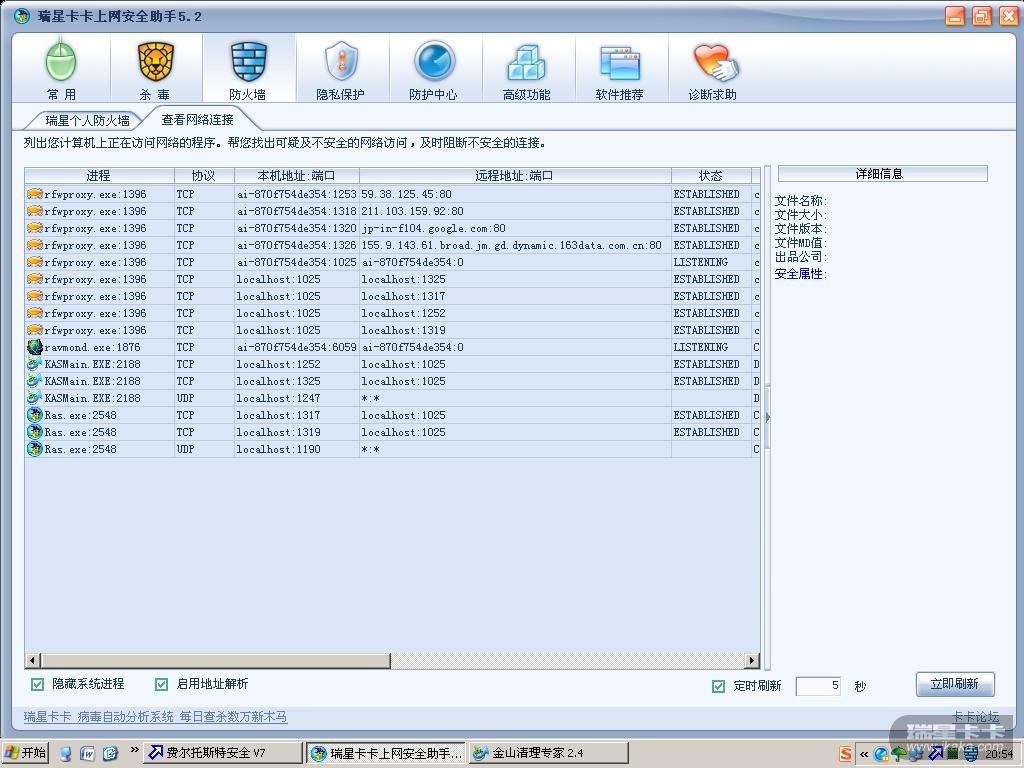Click the ravmond.exe:1876 process icon

[x=35, y=347]
